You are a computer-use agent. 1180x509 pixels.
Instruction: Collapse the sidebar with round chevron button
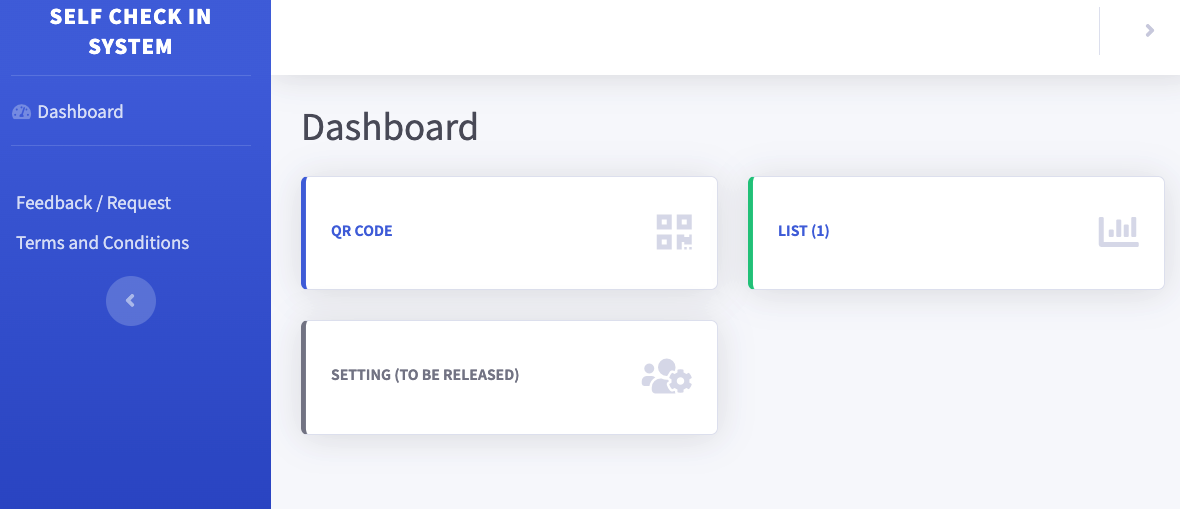coord(131,301)
